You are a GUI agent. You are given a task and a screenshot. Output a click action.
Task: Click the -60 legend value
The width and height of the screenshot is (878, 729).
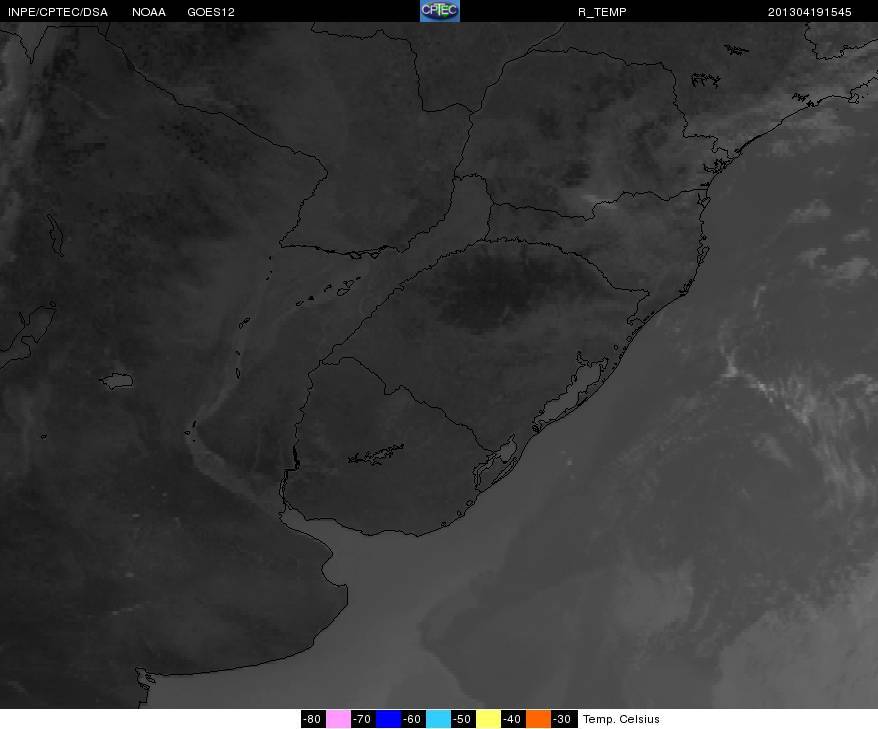[x=414, y=719]
